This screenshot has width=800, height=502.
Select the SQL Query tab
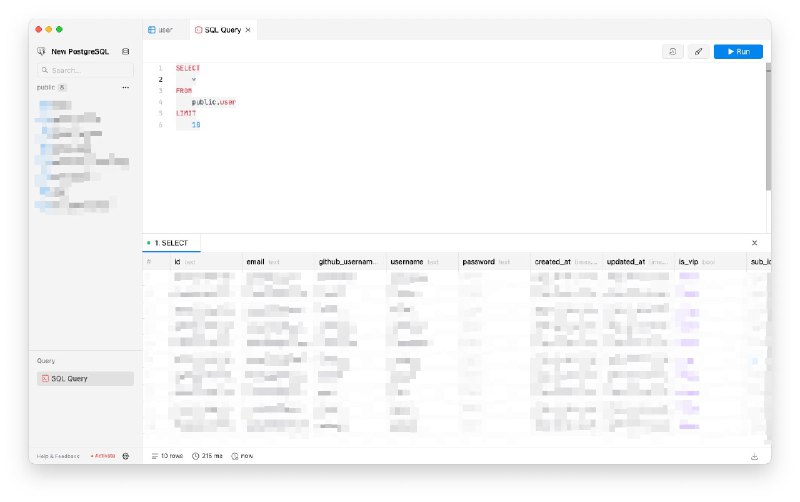point(222,30)
